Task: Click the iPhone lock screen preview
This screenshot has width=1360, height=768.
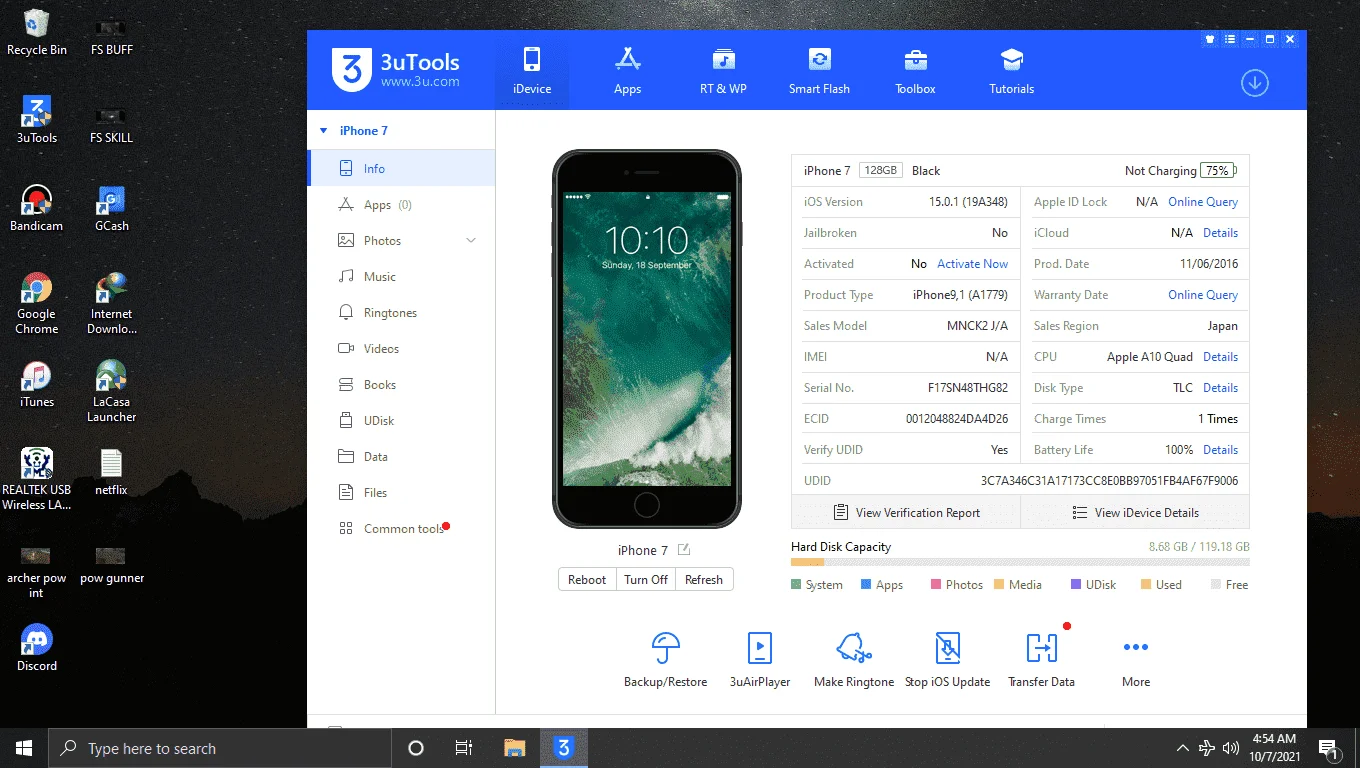Action: click(x=647, y=339)
